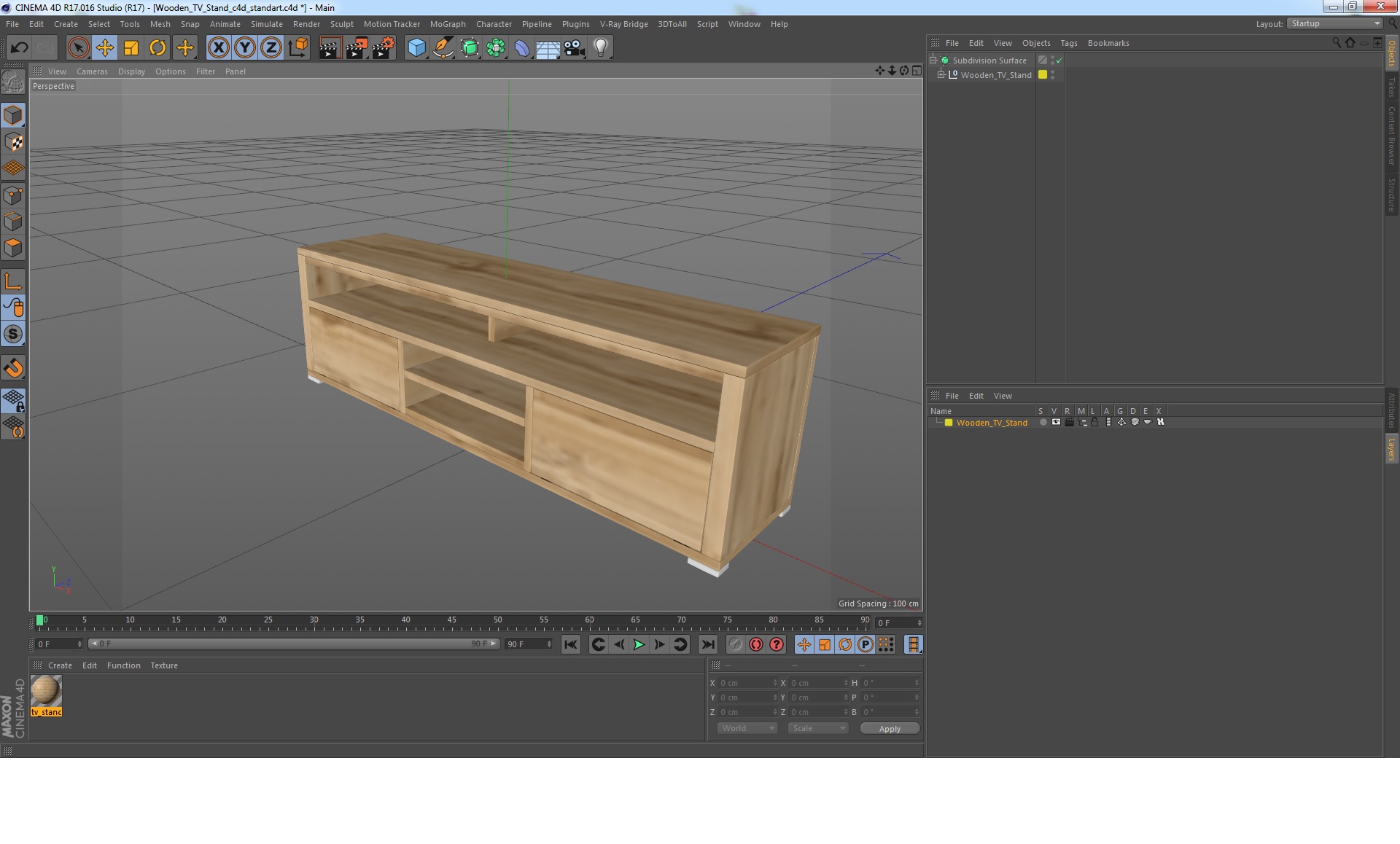Click the end frame 90 F stepper
The image size is (1400, 844).
(x=549, y=644)
